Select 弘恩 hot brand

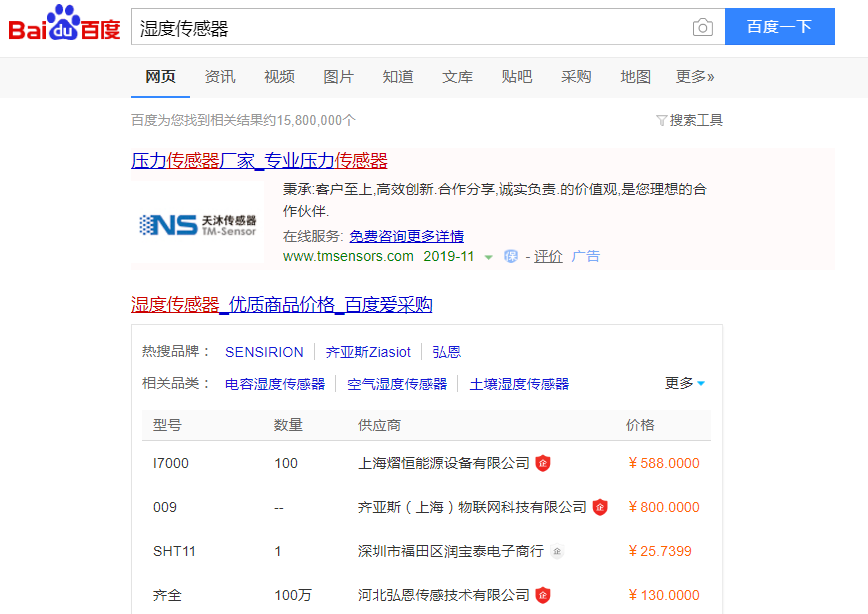[447, 352]
